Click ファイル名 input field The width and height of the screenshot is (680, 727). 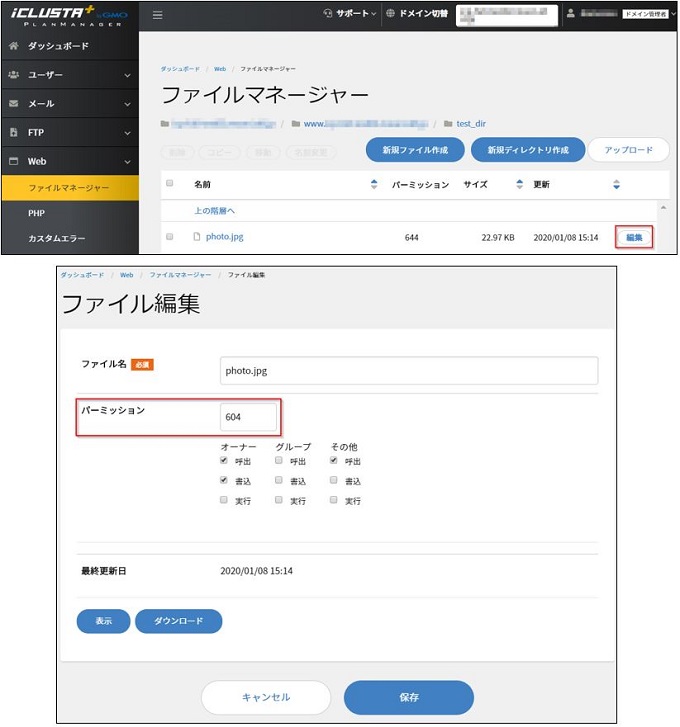coord(409,370)
